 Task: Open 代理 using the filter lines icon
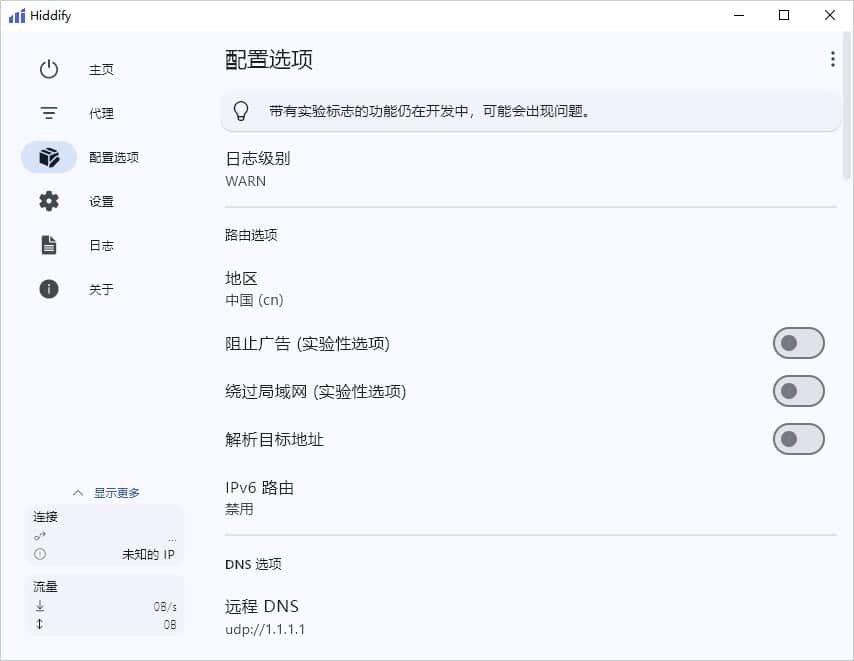click(x=49, y=113)
